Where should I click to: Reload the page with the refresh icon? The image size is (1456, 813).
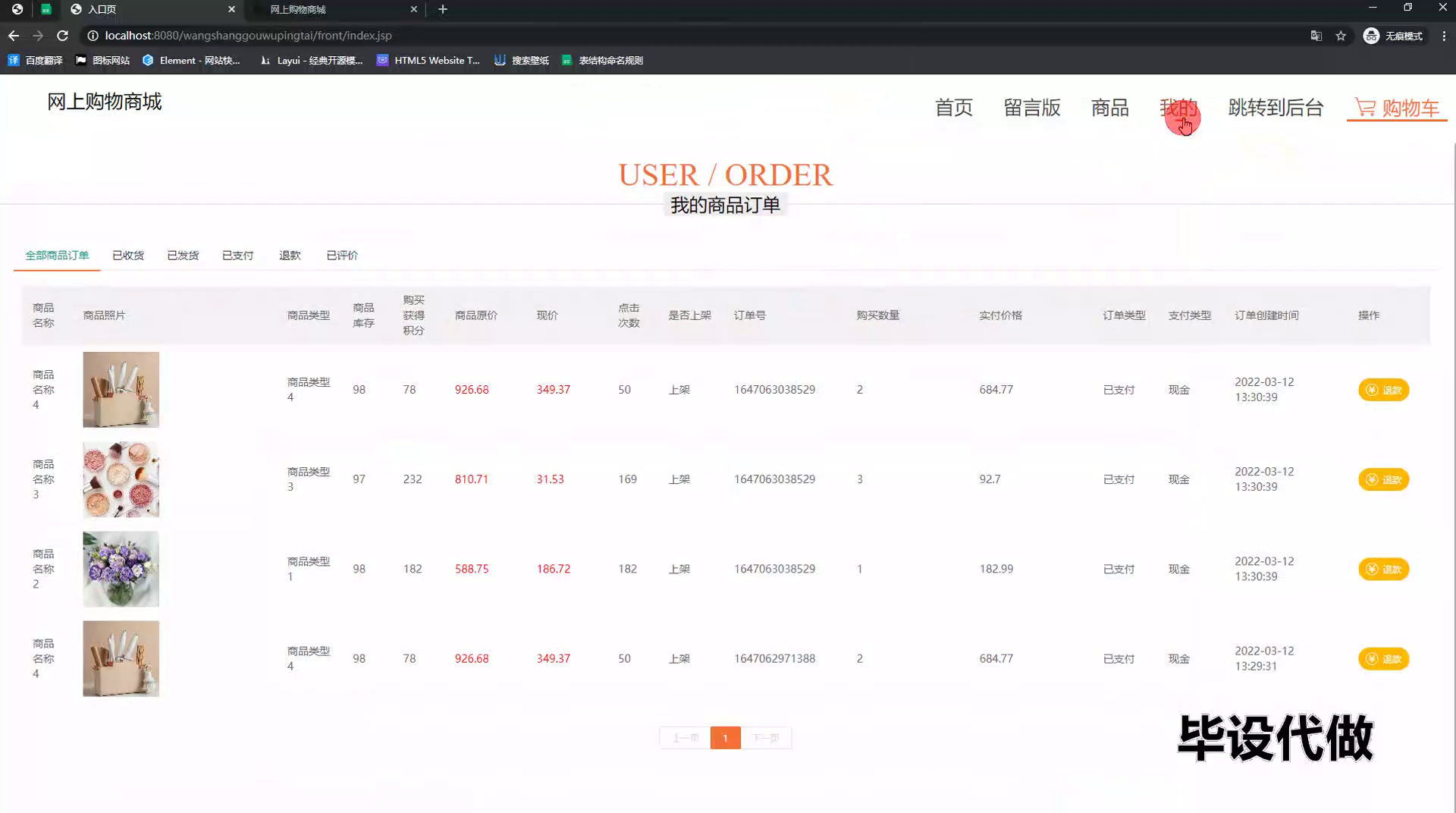[63, 36]
